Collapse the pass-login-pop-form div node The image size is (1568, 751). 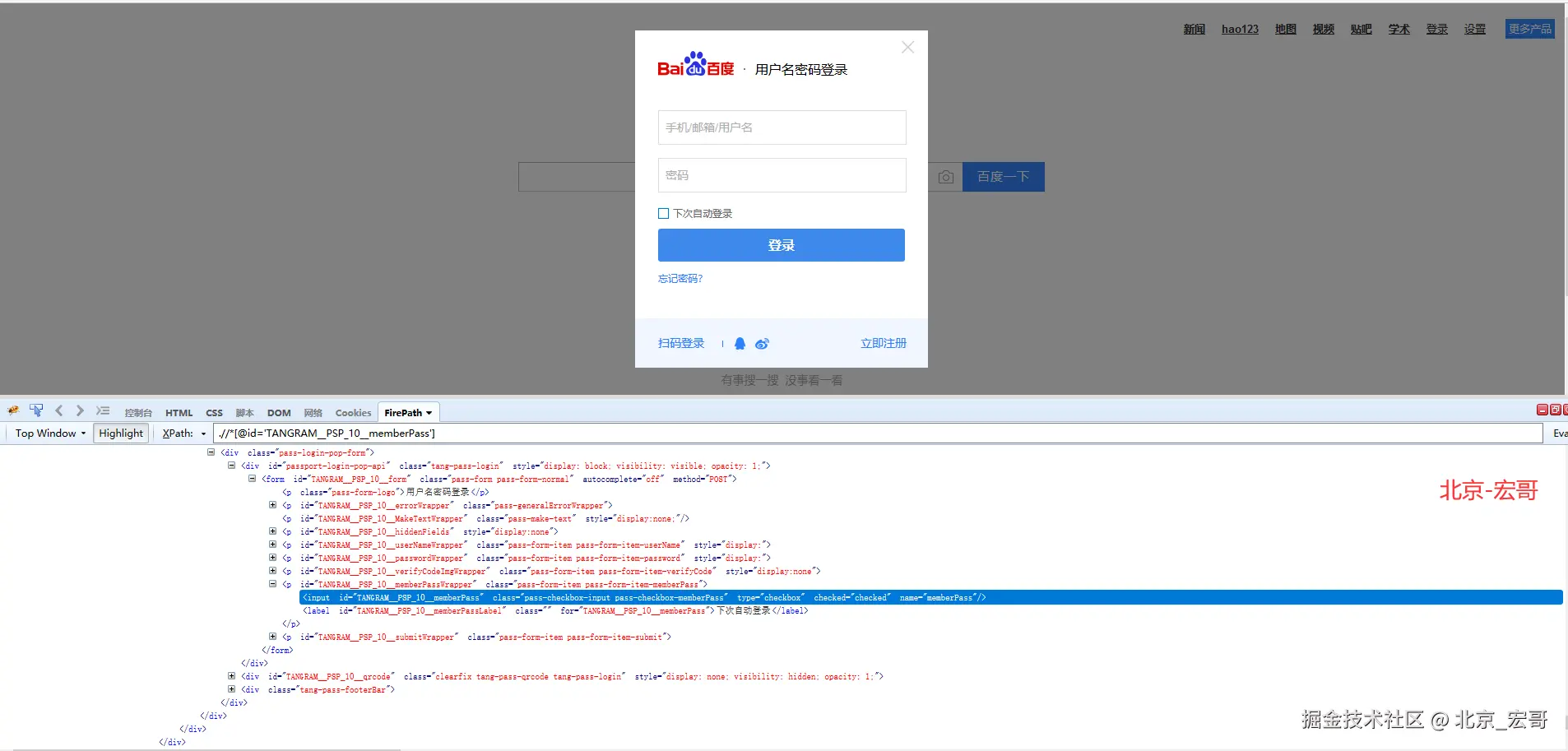click(211, 452)
